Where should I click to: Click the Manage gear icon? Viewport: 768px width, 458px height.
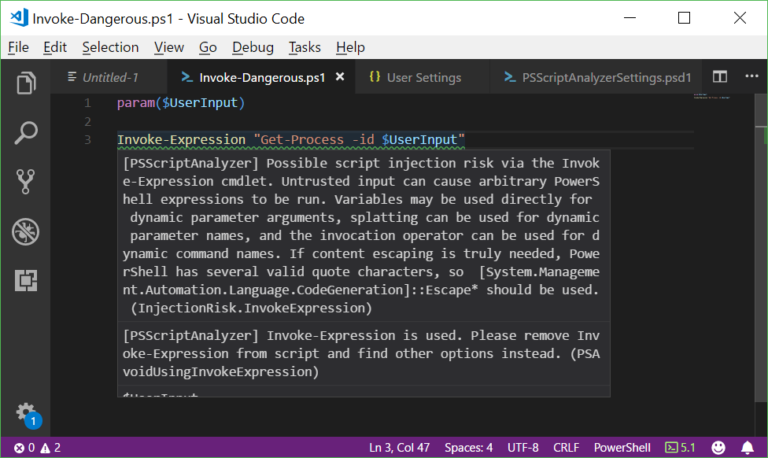26,412
